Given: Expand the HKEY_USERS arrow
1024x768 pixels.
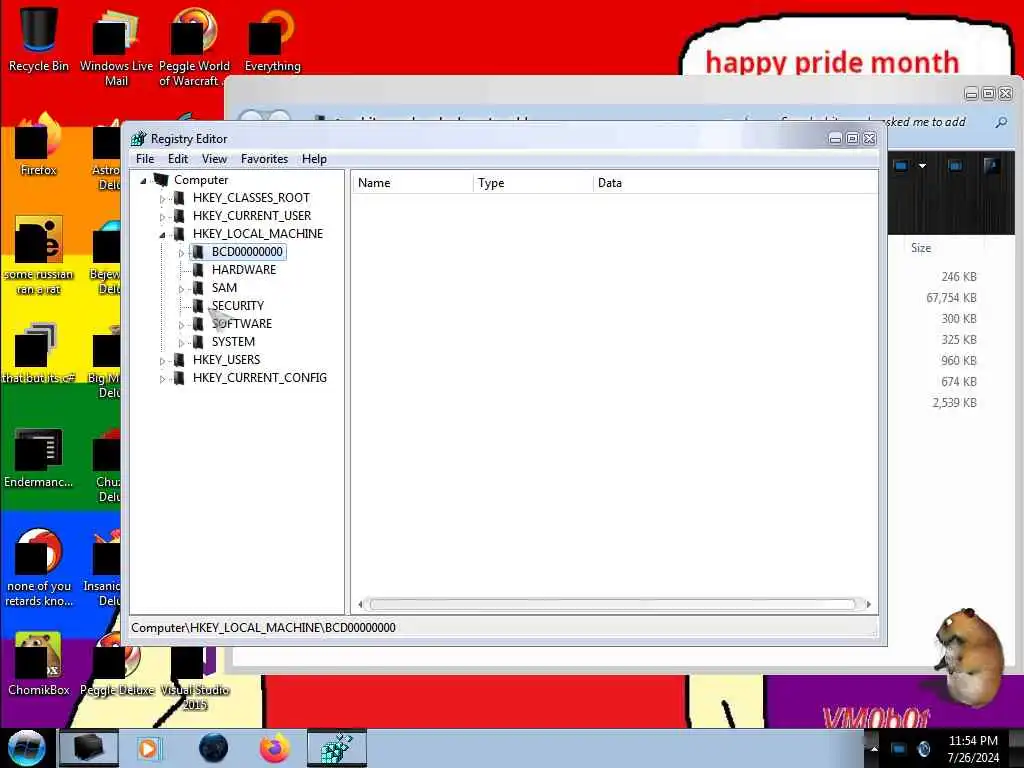Looking at the screenshot, I should (x=162, y=360).
